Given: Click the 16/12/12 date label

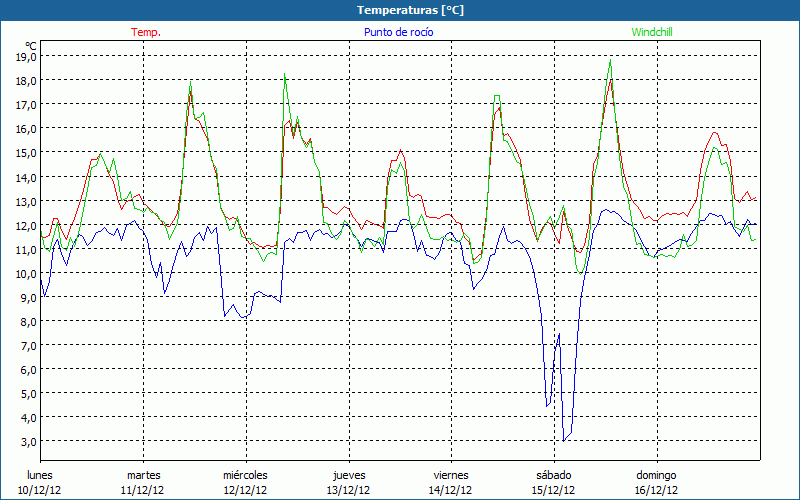Looking at the screenshot, I should click(656, 490).
